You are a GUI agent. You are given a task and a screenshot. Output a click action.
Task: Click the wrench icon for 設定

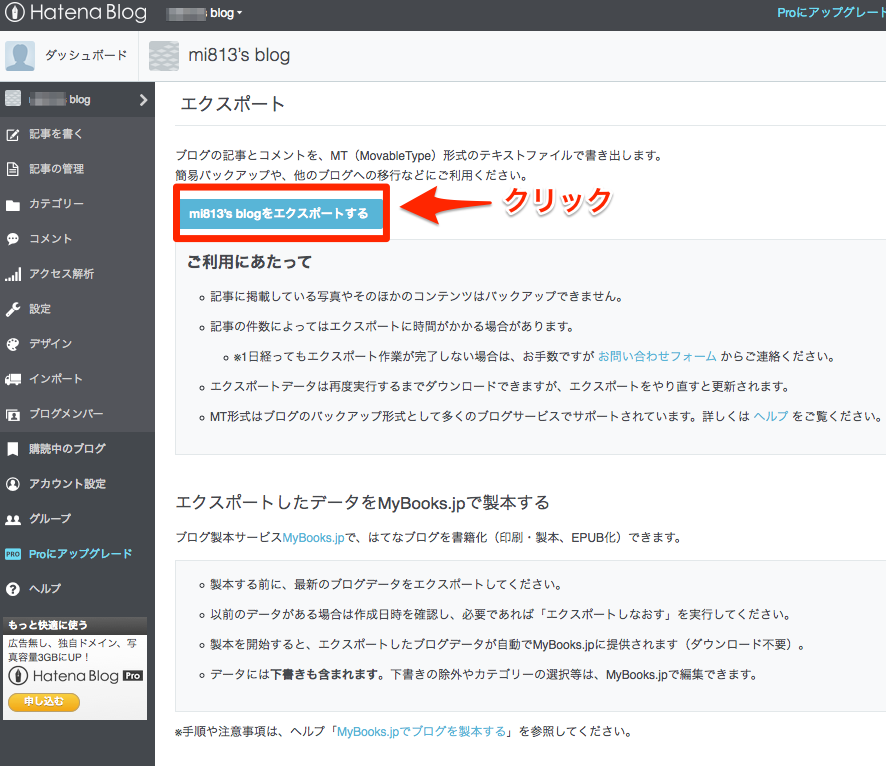click(x=12, y=309)
